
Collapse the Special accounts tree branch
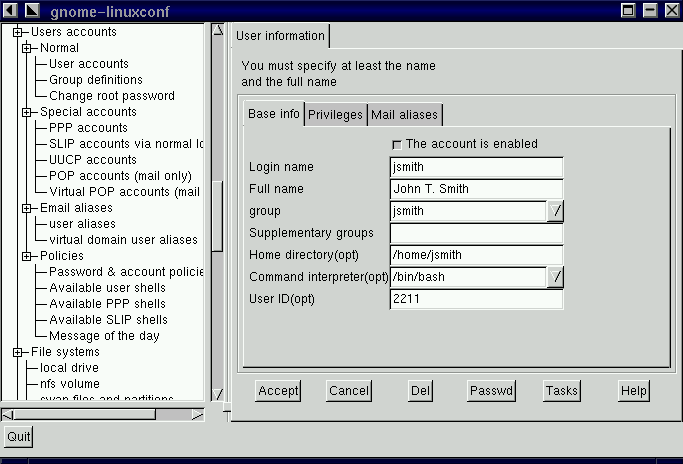(26, 112)
